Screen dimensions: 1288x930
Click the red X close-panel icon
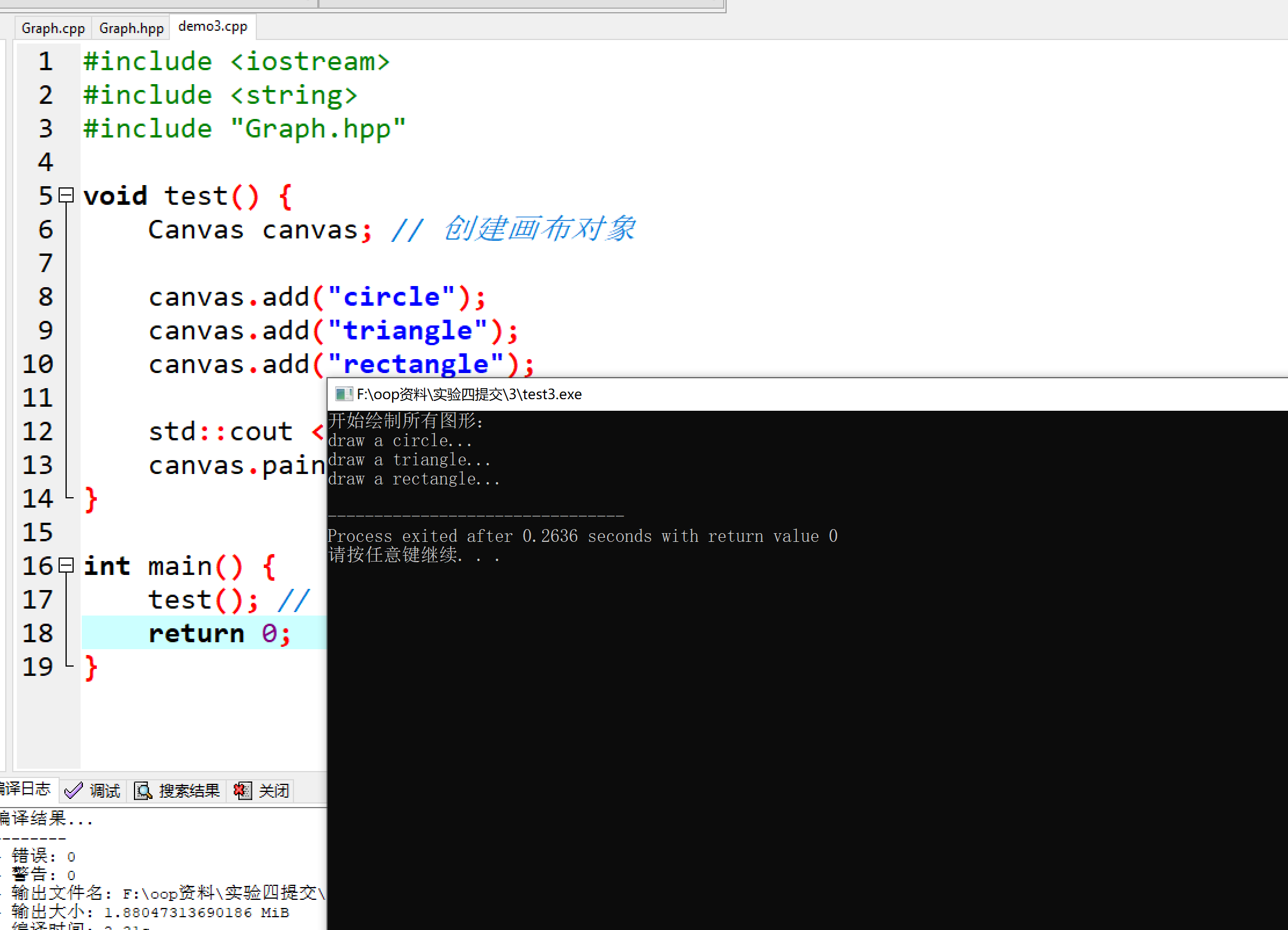point(242,790)
